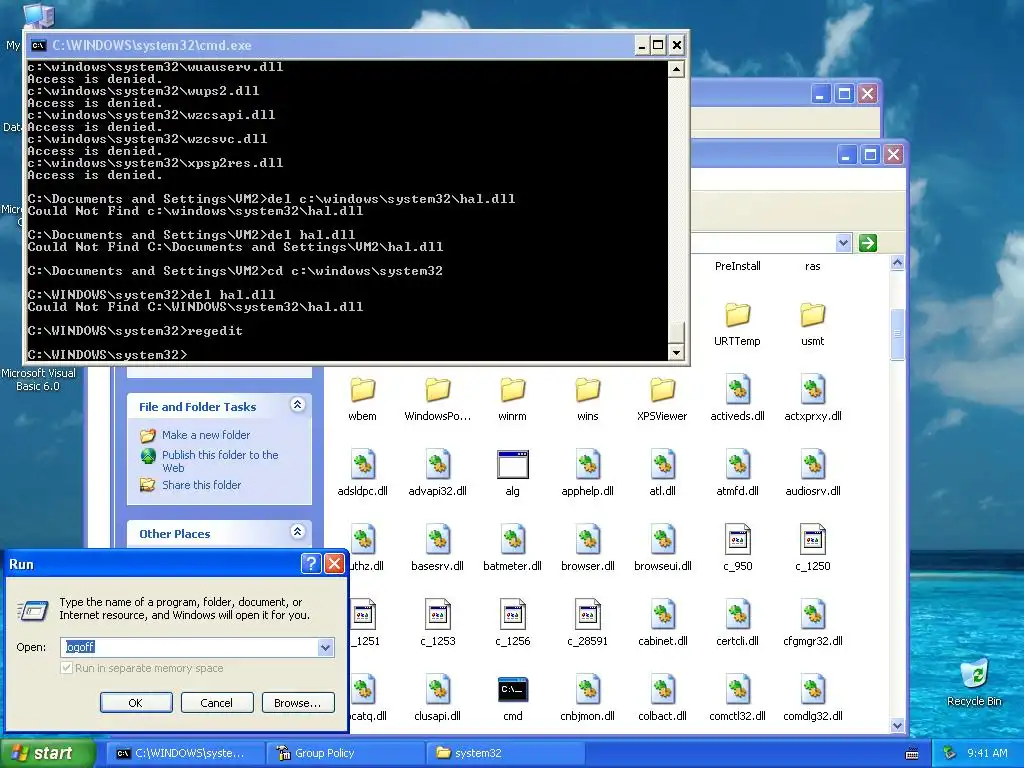This screenshot has width=1024, height=768.
Task: Select audiosrv.dll file icon
Action: [812, 464]
